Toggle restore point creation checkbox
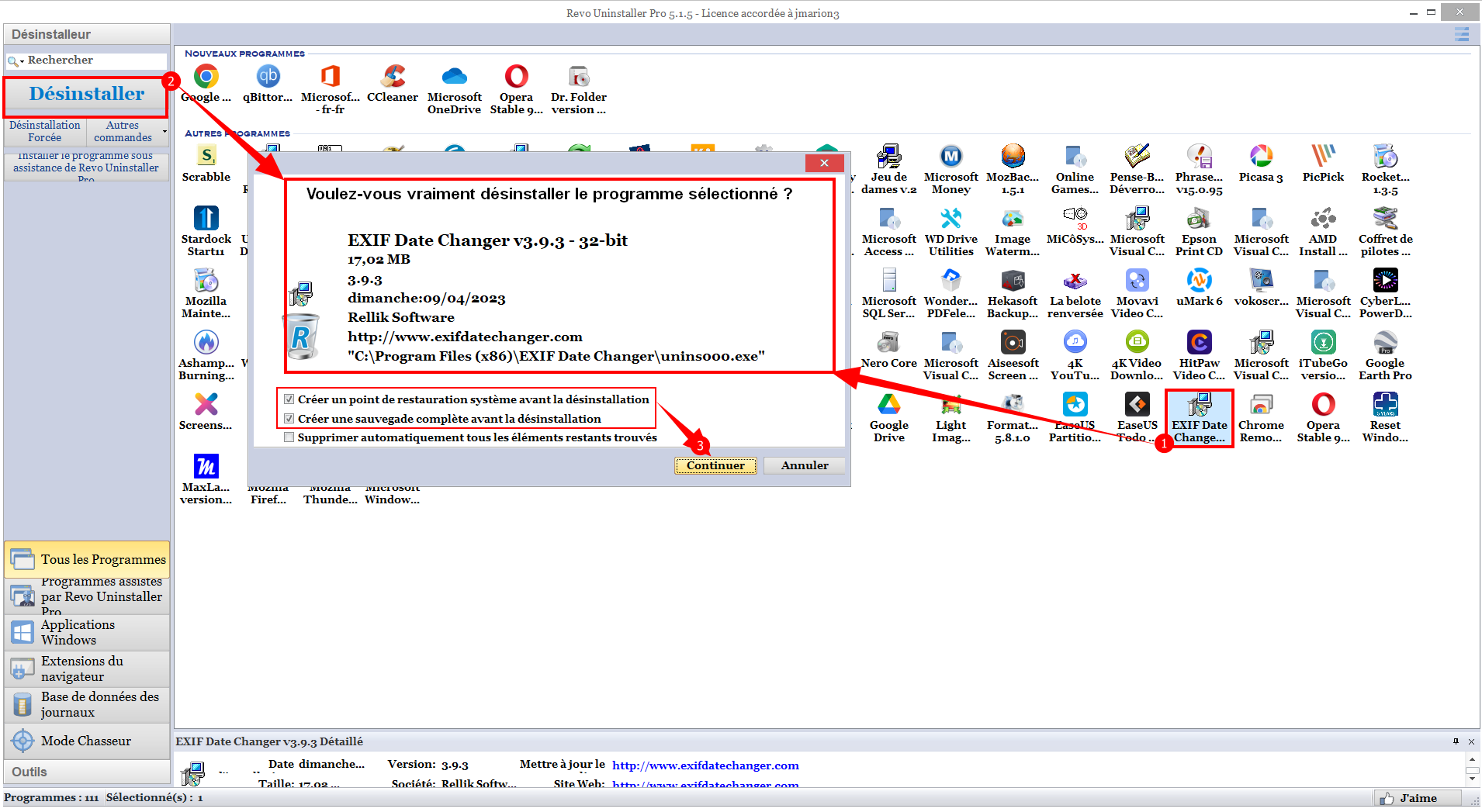The height and width of the screenshot is (812, 1482). pos(289,399)
